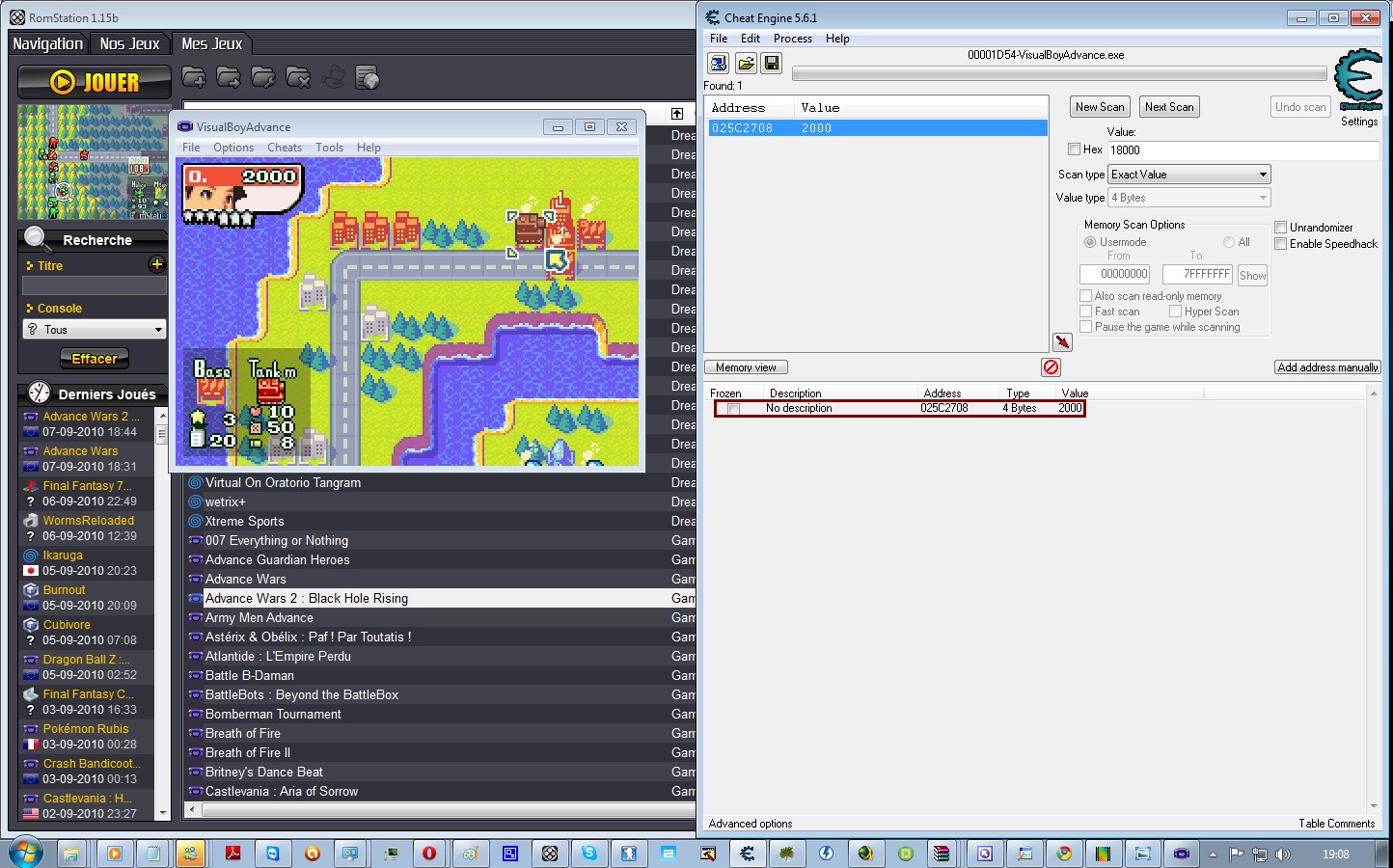The image size is (1393, 868).
Task: Click the Effacer button
Action: pos(95,359)
